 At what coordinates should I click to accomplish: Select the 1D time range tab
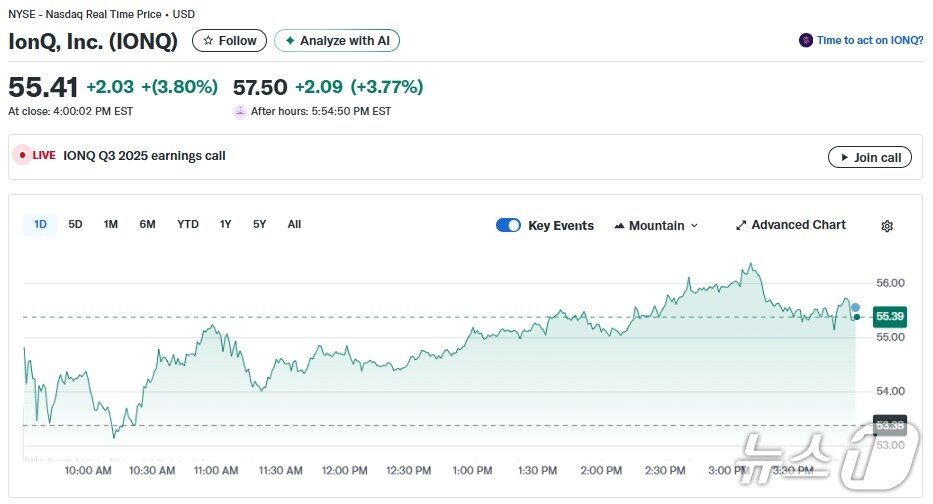click(x=40, y=224)
